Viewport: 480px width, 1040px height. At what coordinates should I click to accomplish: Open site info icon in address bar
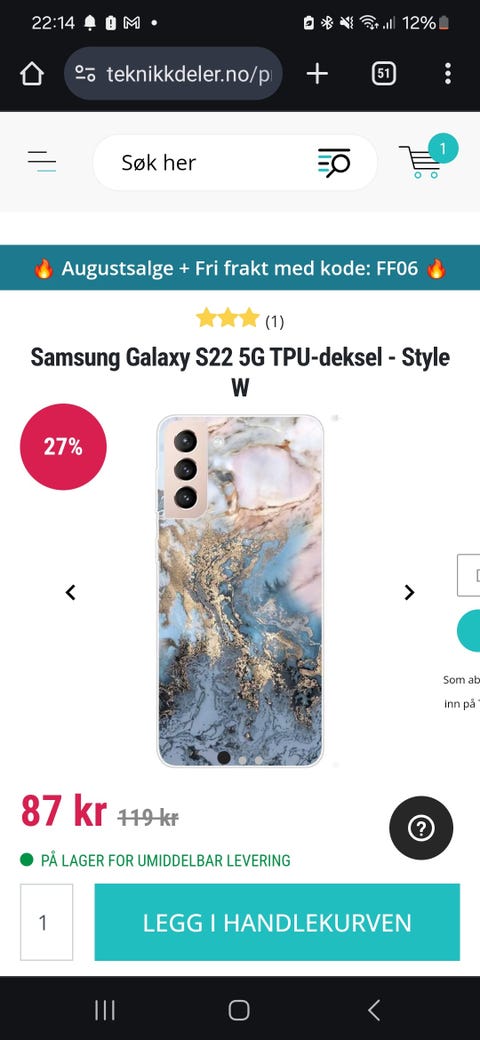[x=85, y=74]
